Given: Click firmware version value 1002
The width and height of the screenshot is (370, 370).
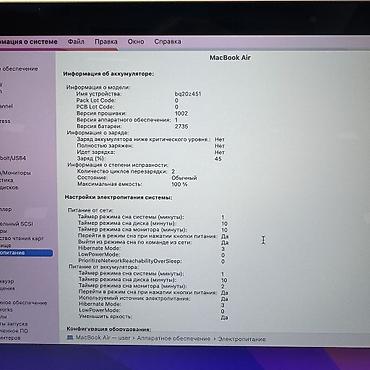Looking at the screenshot, I should 181,113.
